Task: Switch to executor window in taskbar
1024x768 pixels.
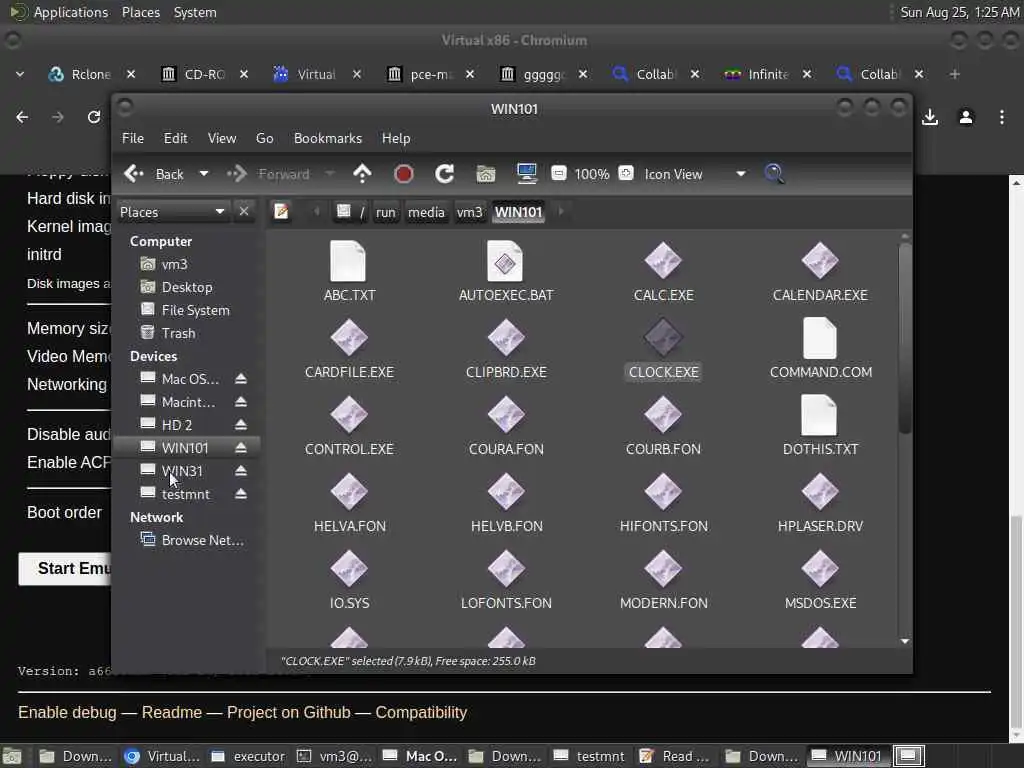Action: [x=249, y=756]
